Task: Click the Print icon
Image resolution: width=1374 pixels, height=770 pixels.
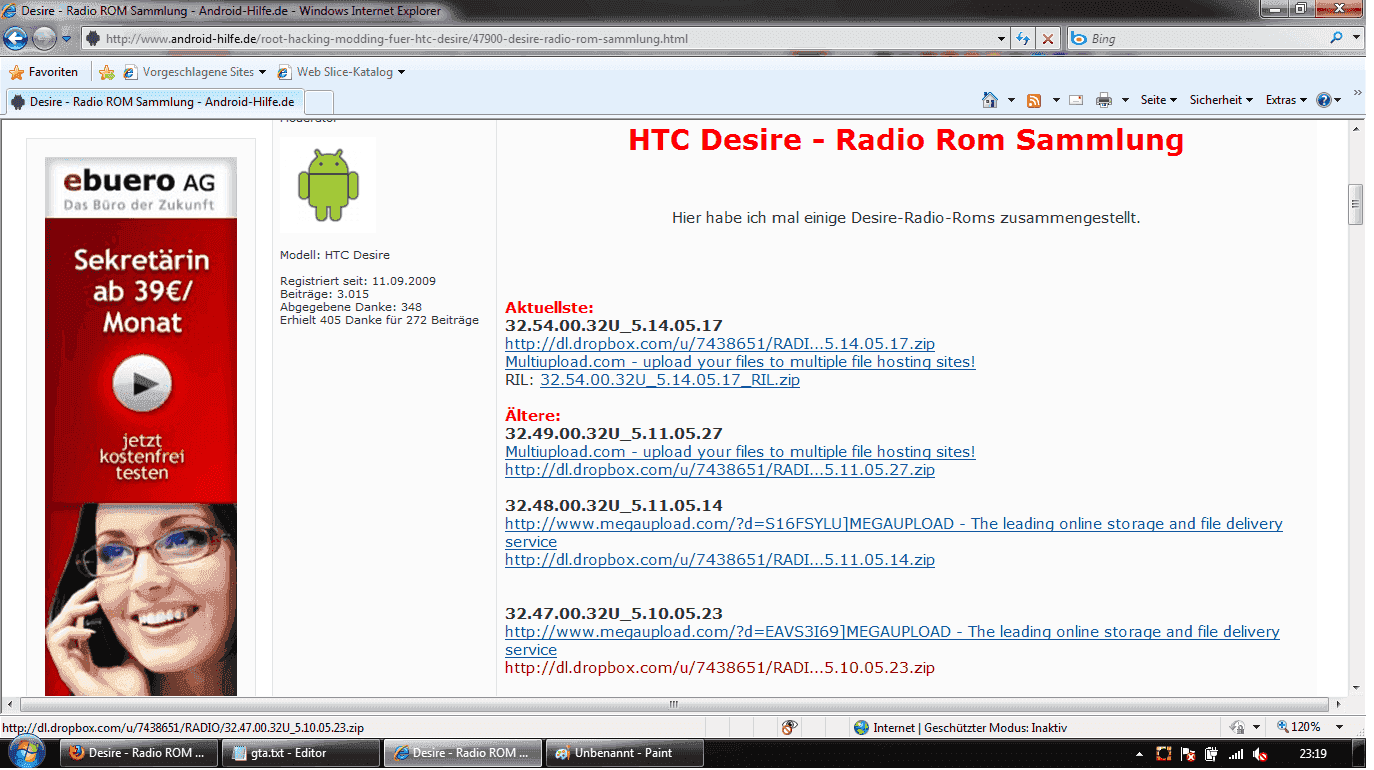Action: [x=1104, y=100]
